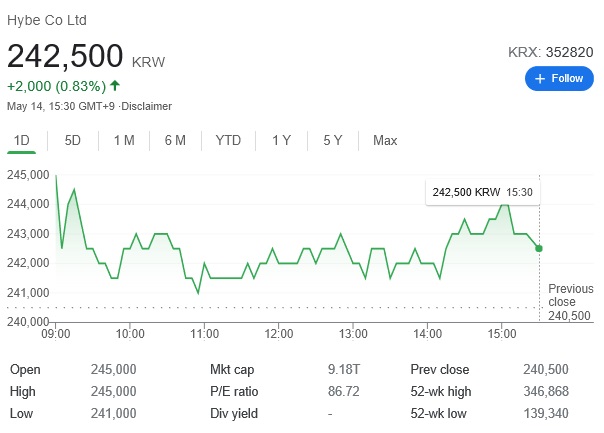Open the Max range tab

385,140
